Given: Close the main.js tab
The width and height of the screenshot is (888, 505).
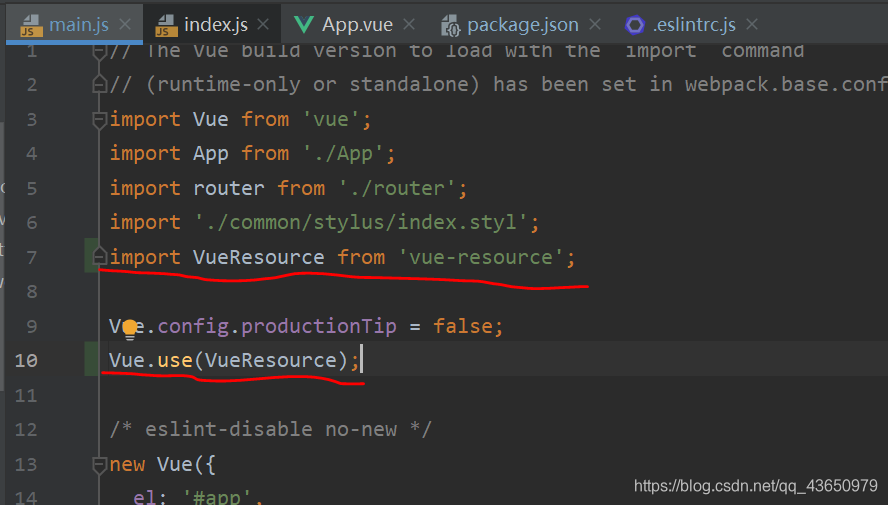Looking at the screenshot, I should (125, 24).
